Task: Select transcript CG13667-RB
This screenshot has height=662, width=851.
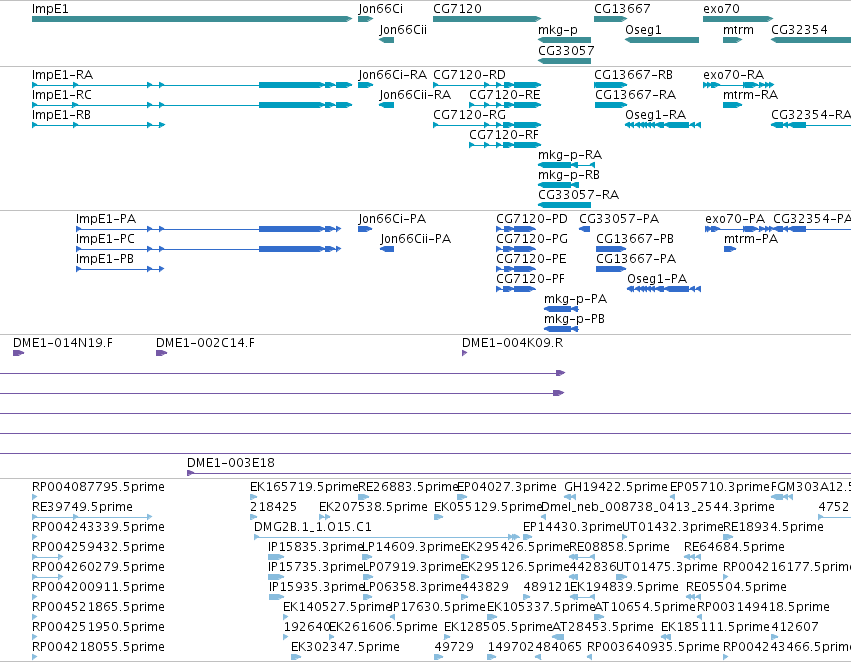Action: 611,85
